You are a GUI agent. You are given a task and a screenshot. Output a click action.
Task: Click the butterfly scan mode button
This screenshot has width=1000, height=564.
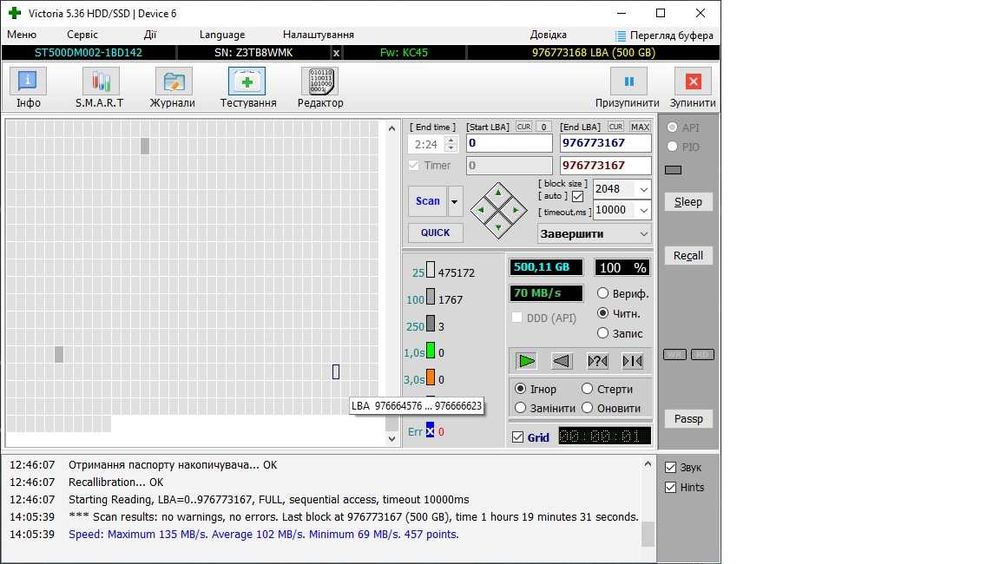click(632, 361)
